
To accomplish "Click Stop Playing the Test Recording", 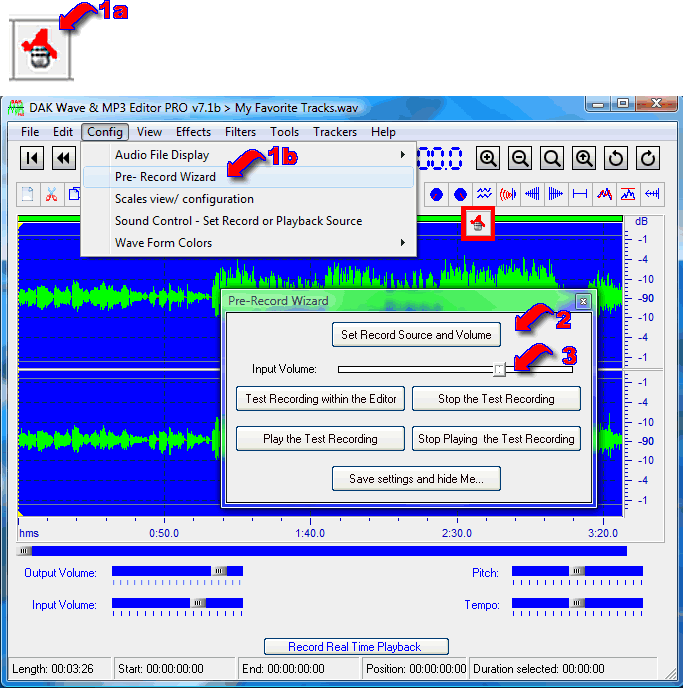I will [496, 439].
